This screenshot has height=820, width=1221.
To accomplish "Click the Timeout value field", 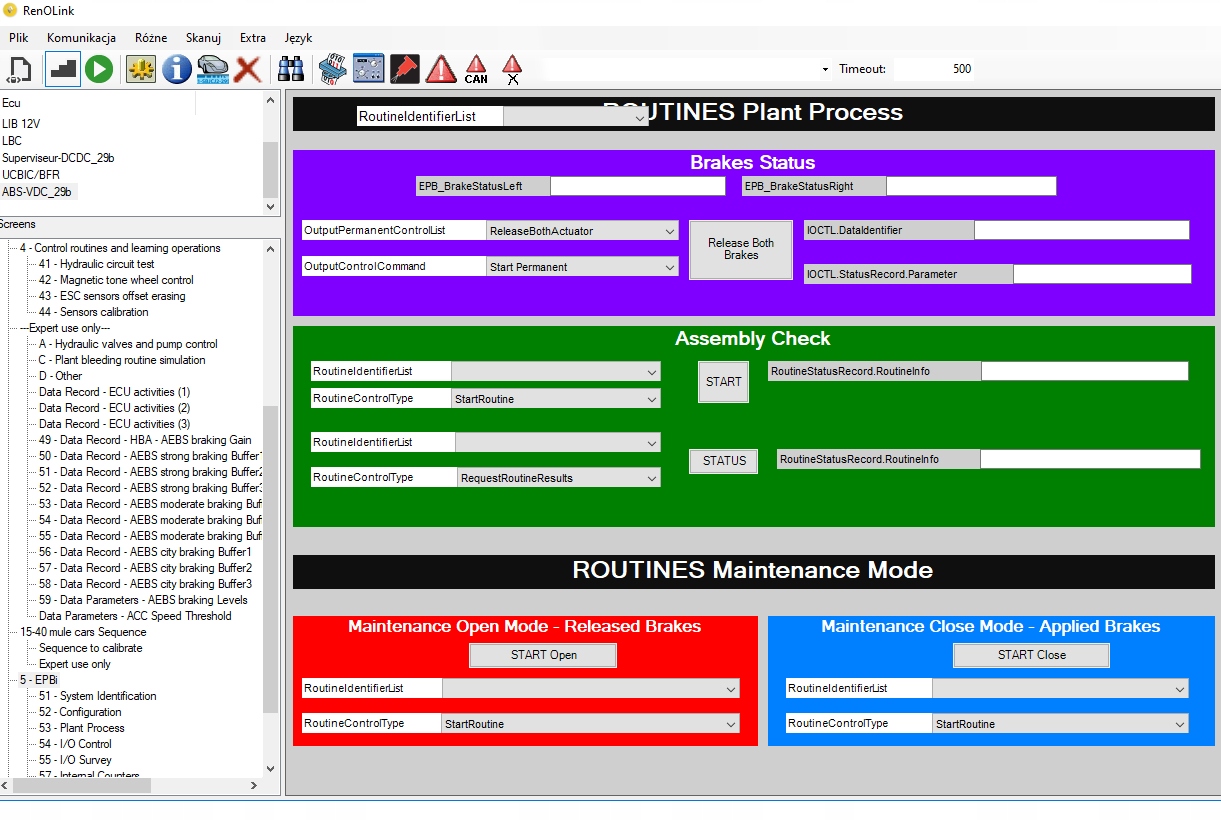I will point(934,69).
